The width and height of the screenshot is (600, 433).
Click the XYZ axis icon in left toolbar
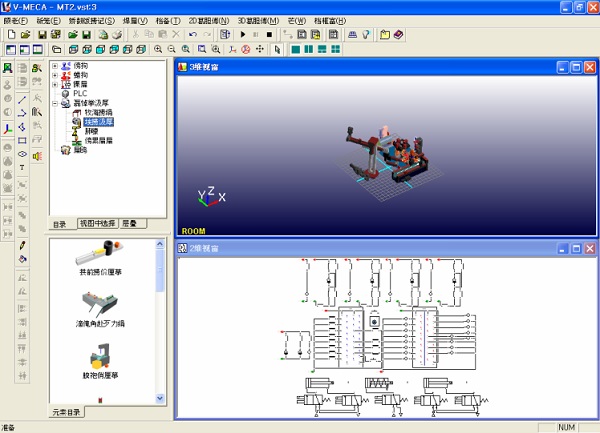click(8, 129)
